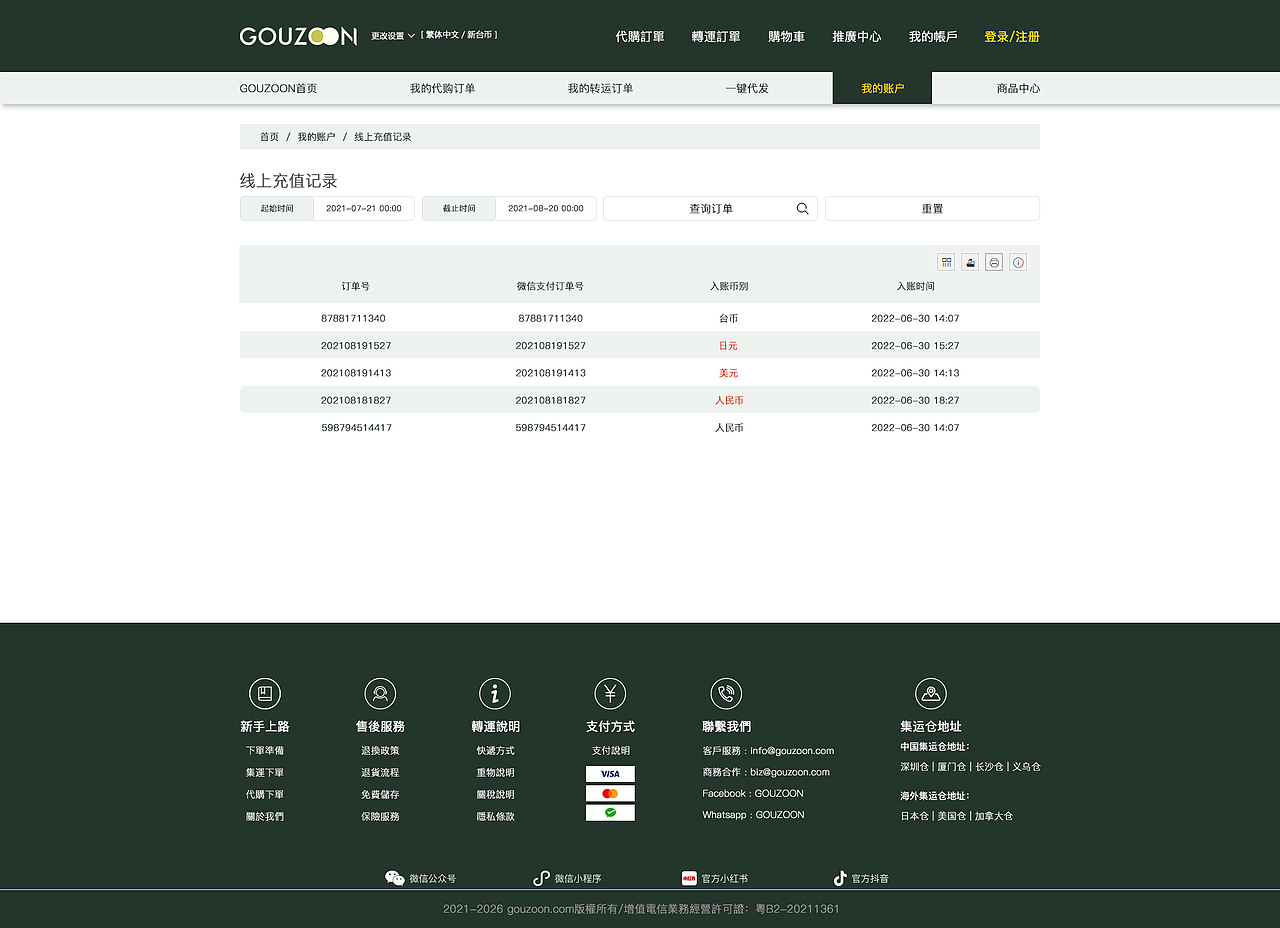Click the red 美元 currency cell
This screenshot has height=928, width=1280.
(x=728, y=373)
